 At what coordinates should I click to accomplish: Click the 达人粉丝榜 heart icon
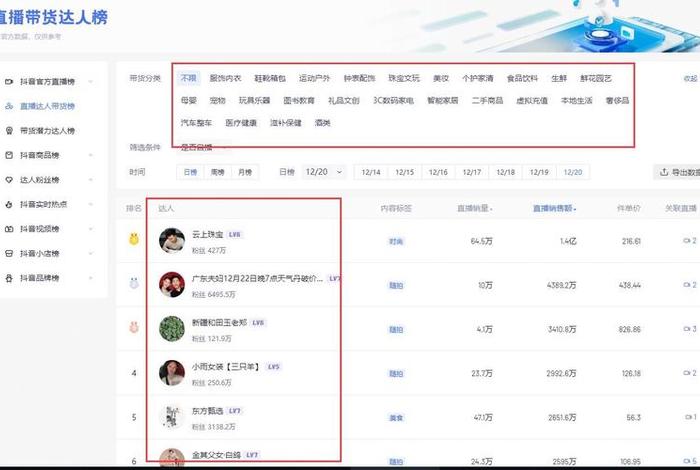click(x=9, y=180)
